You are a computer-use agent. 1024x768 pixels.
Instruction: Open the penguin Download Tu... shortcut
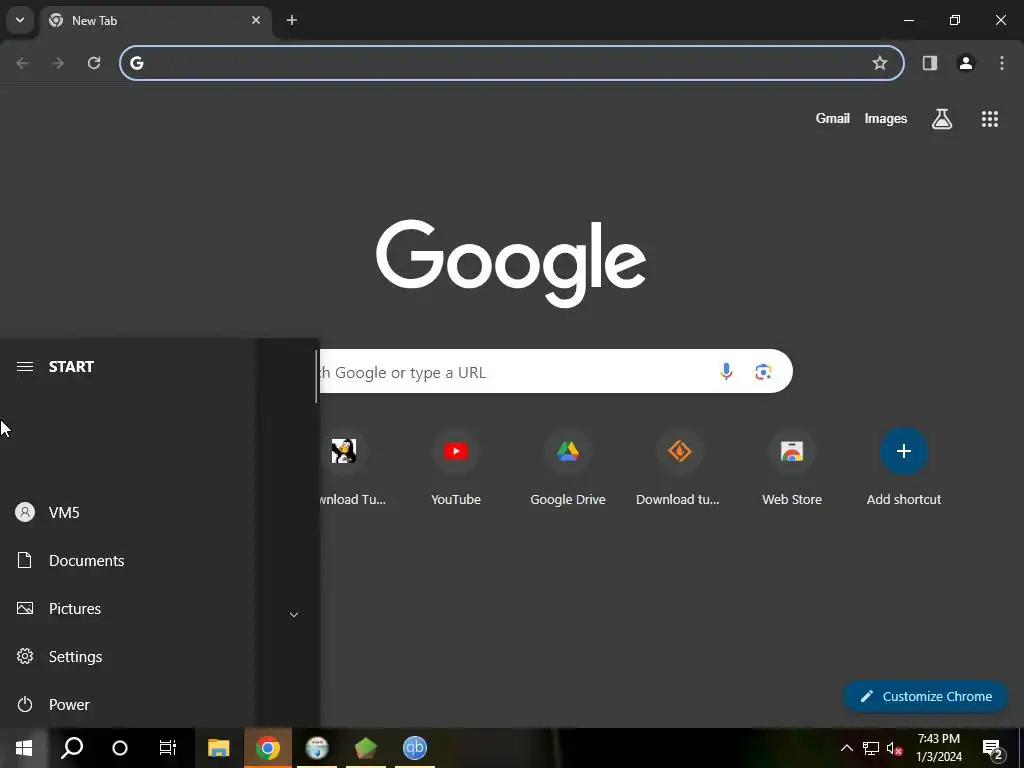tap(351, 468)
